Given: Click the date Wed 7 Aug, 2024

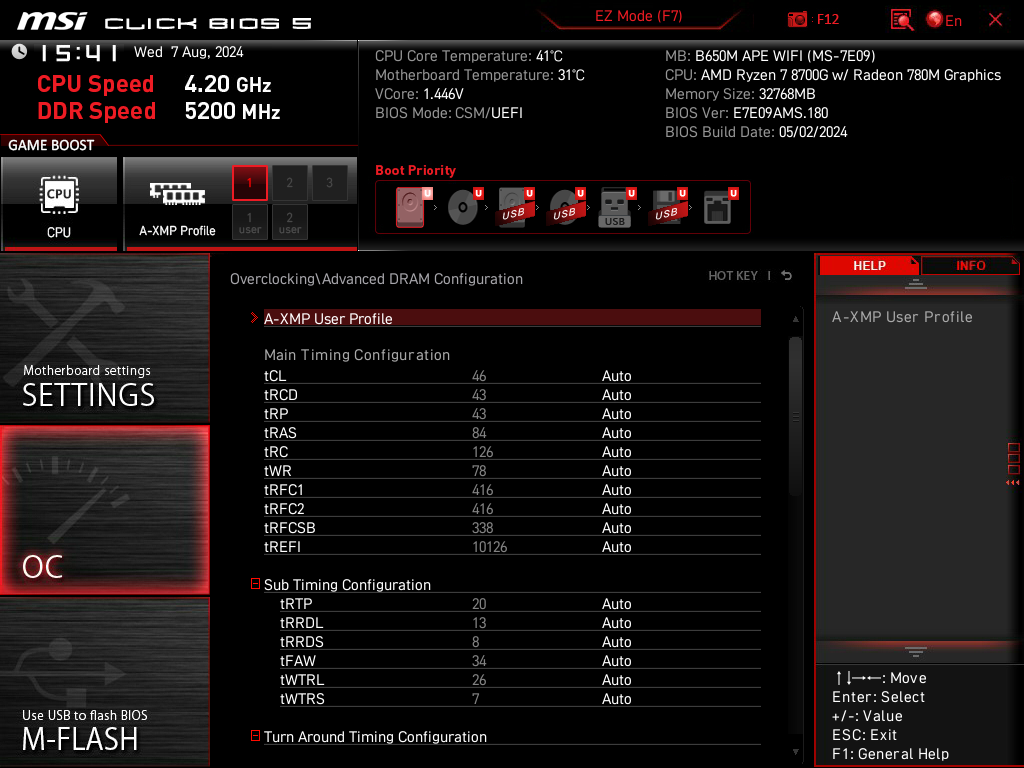Looking at the screenshot, I should tap(189, 52).
